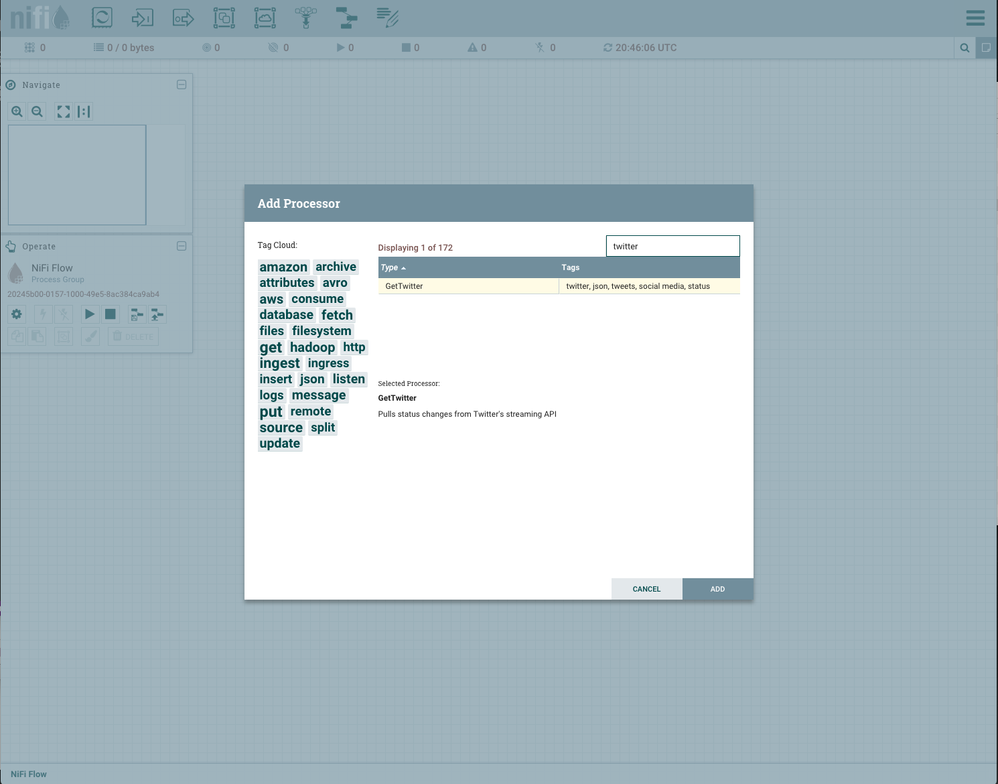This screenshot has width=998, height=784.
Task: Click the Change Color brush icon
Action: point(90,337)
